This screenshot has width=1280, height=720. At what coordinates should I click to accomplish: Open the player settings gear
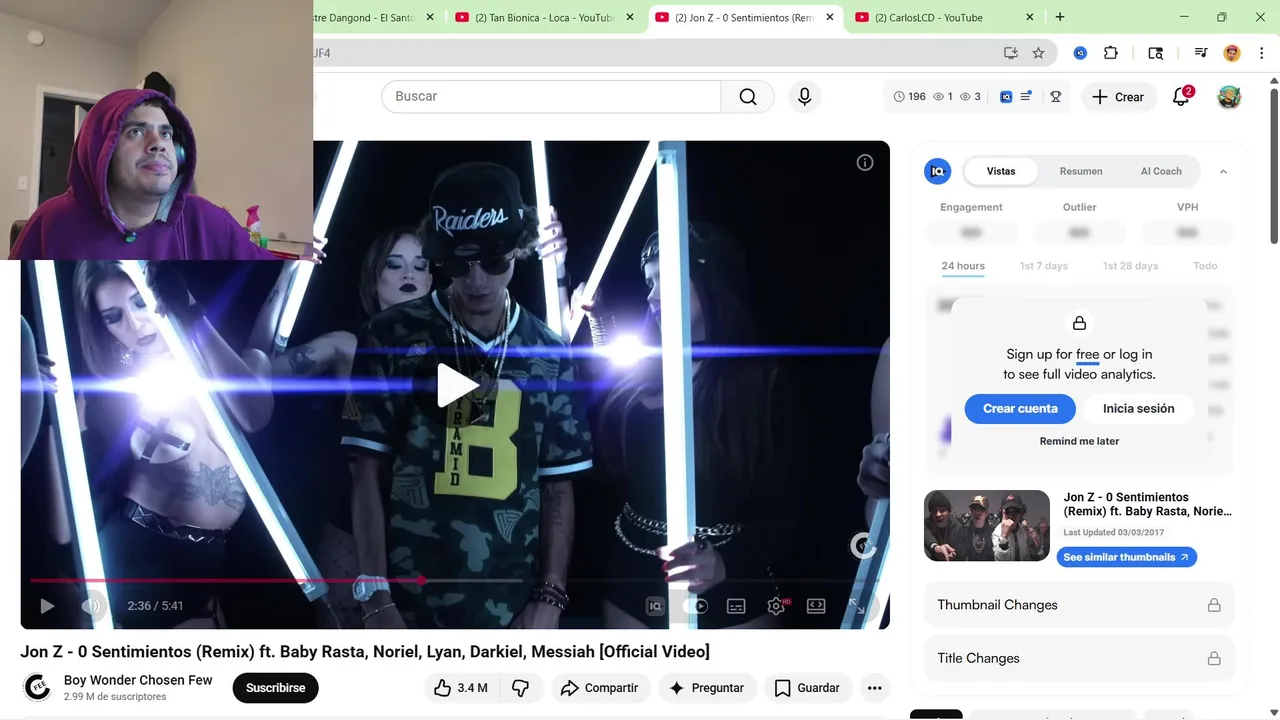(777, 606)
